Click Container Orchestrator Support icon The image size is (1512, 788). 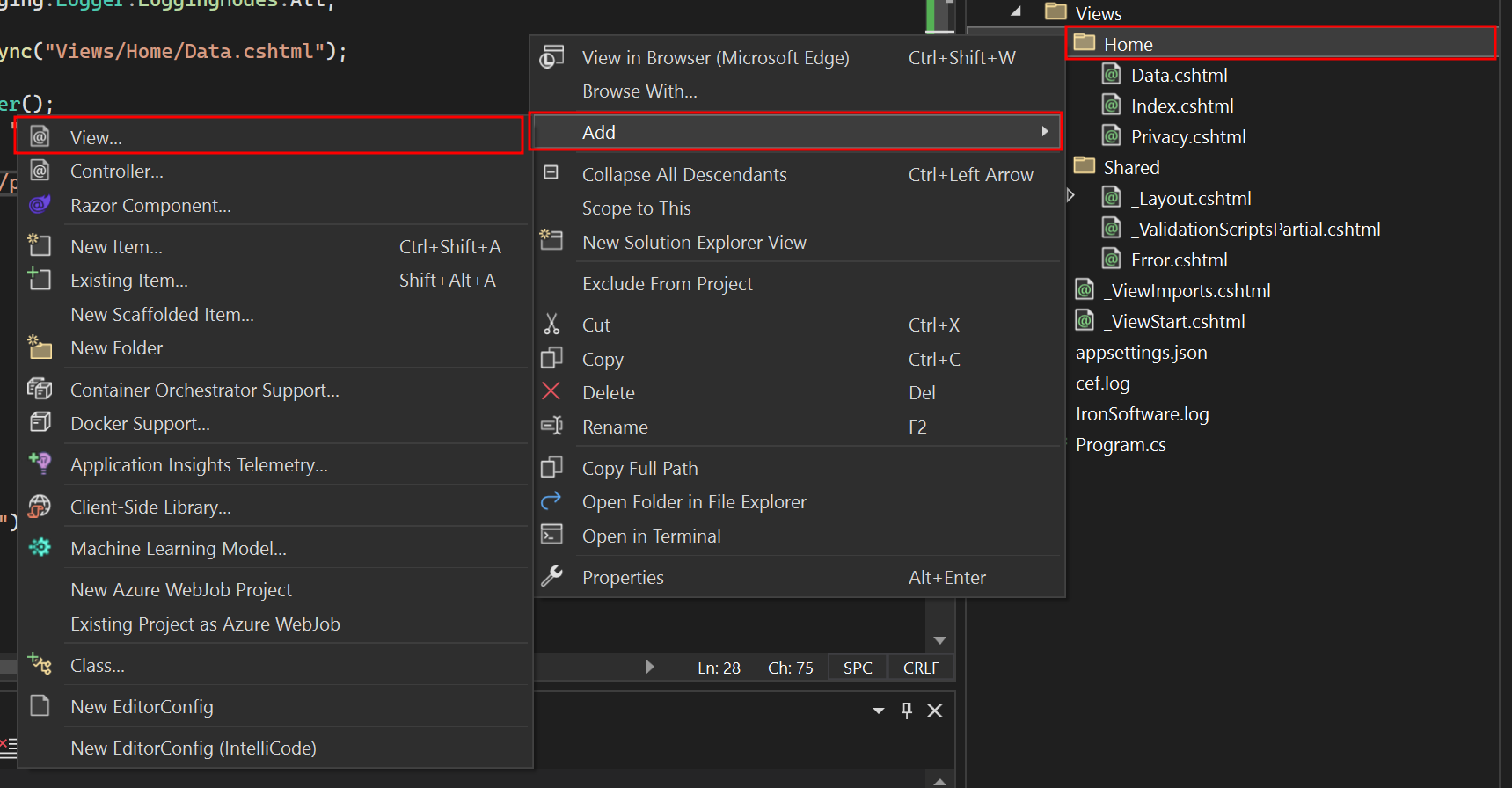tap(40, 389)
